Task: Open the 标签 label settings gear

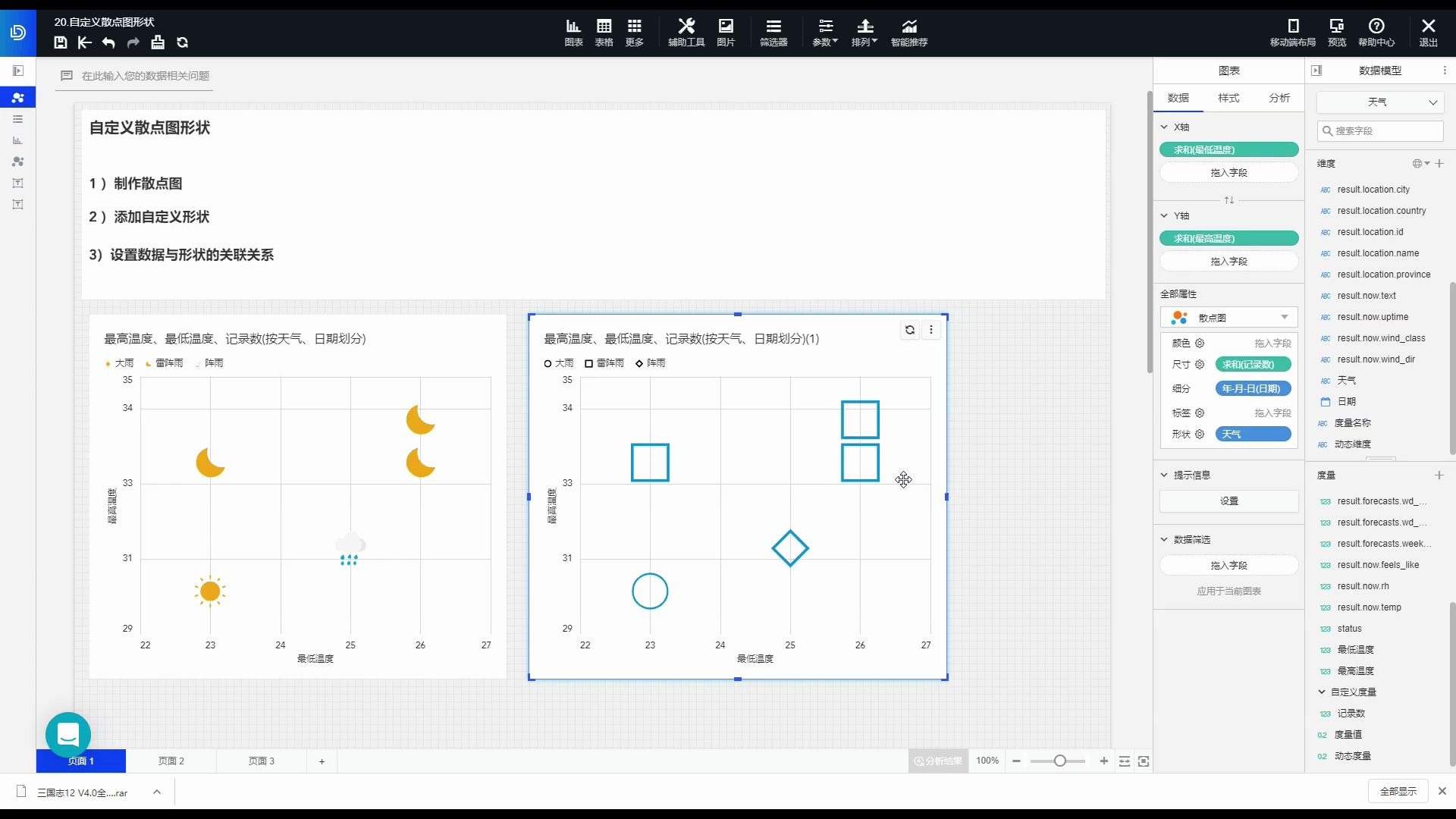Action: (1200, 413)
